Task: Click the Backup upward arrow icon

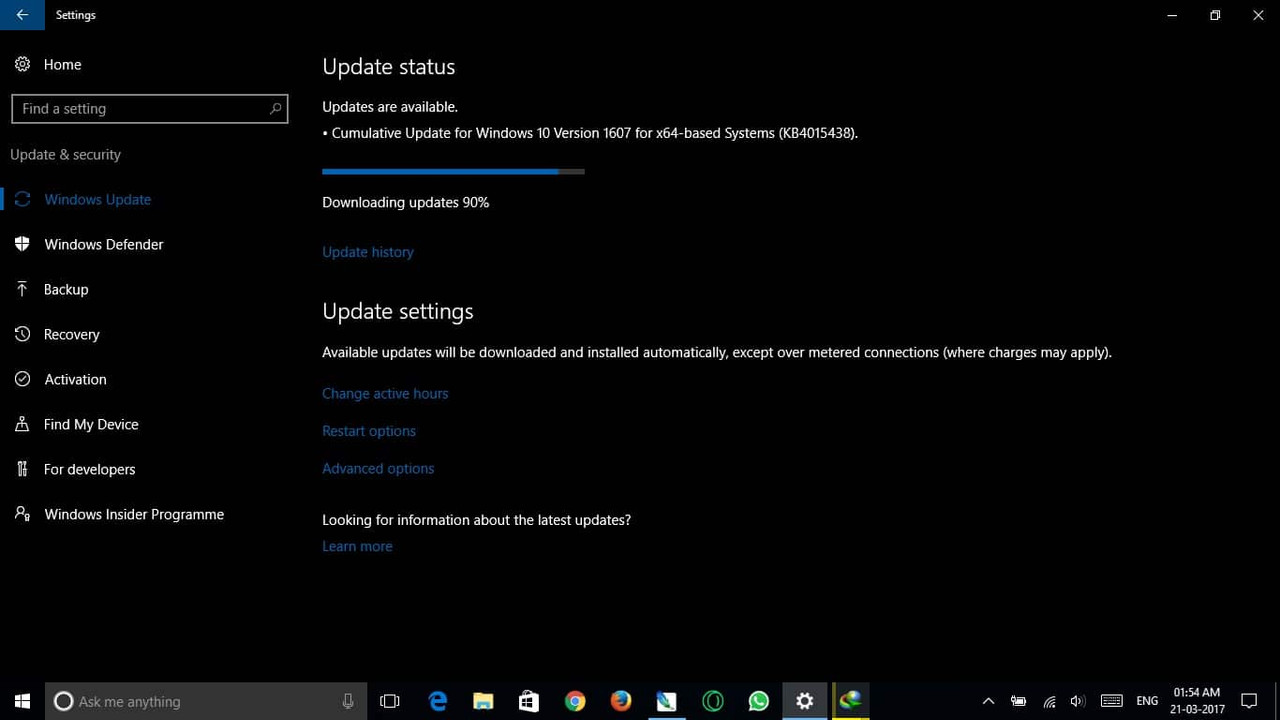Action: tap(22, 289)
